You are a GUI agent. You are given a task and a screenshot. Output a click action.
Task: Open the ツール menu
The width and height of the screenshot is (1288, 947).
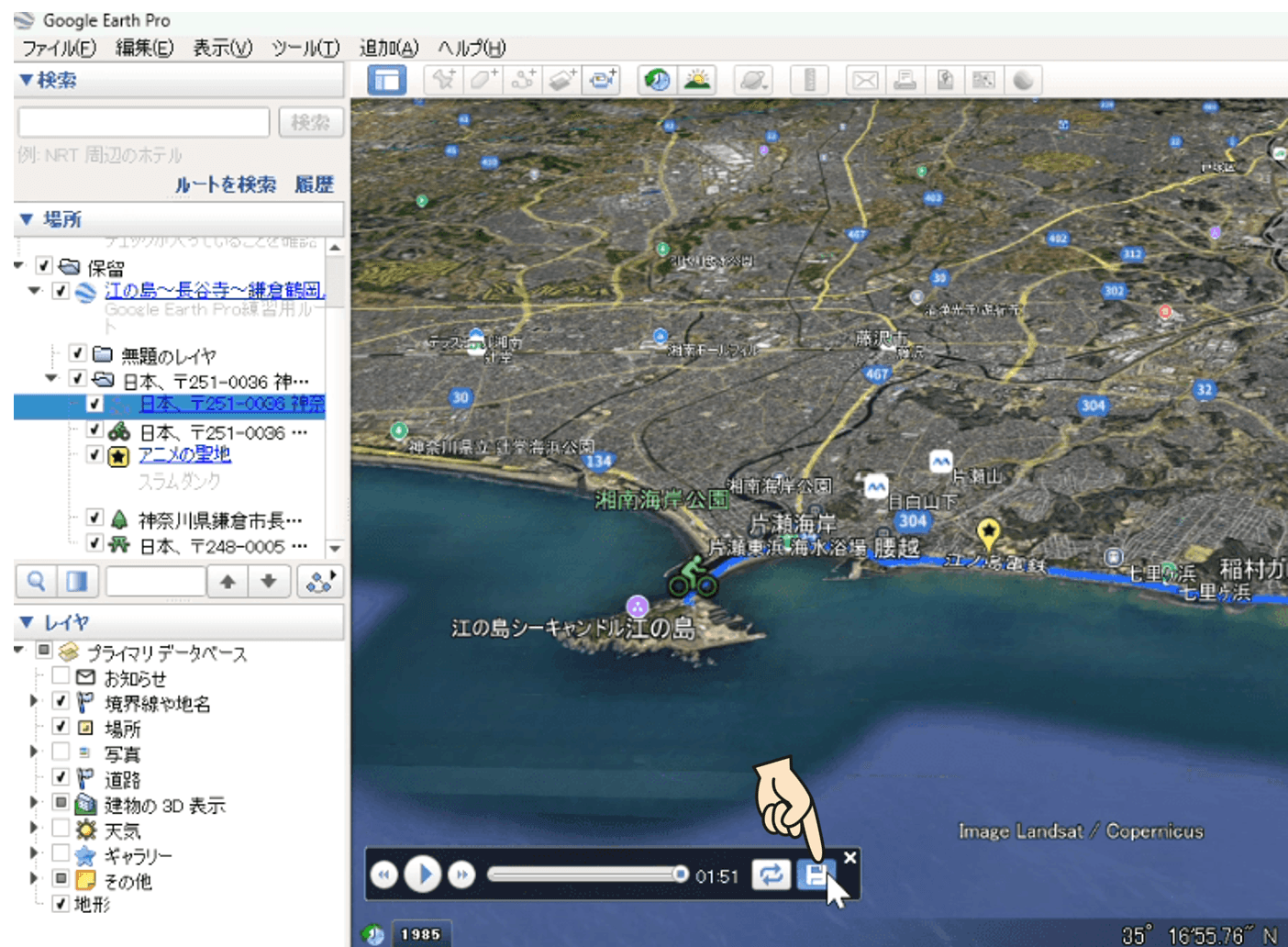305,48
